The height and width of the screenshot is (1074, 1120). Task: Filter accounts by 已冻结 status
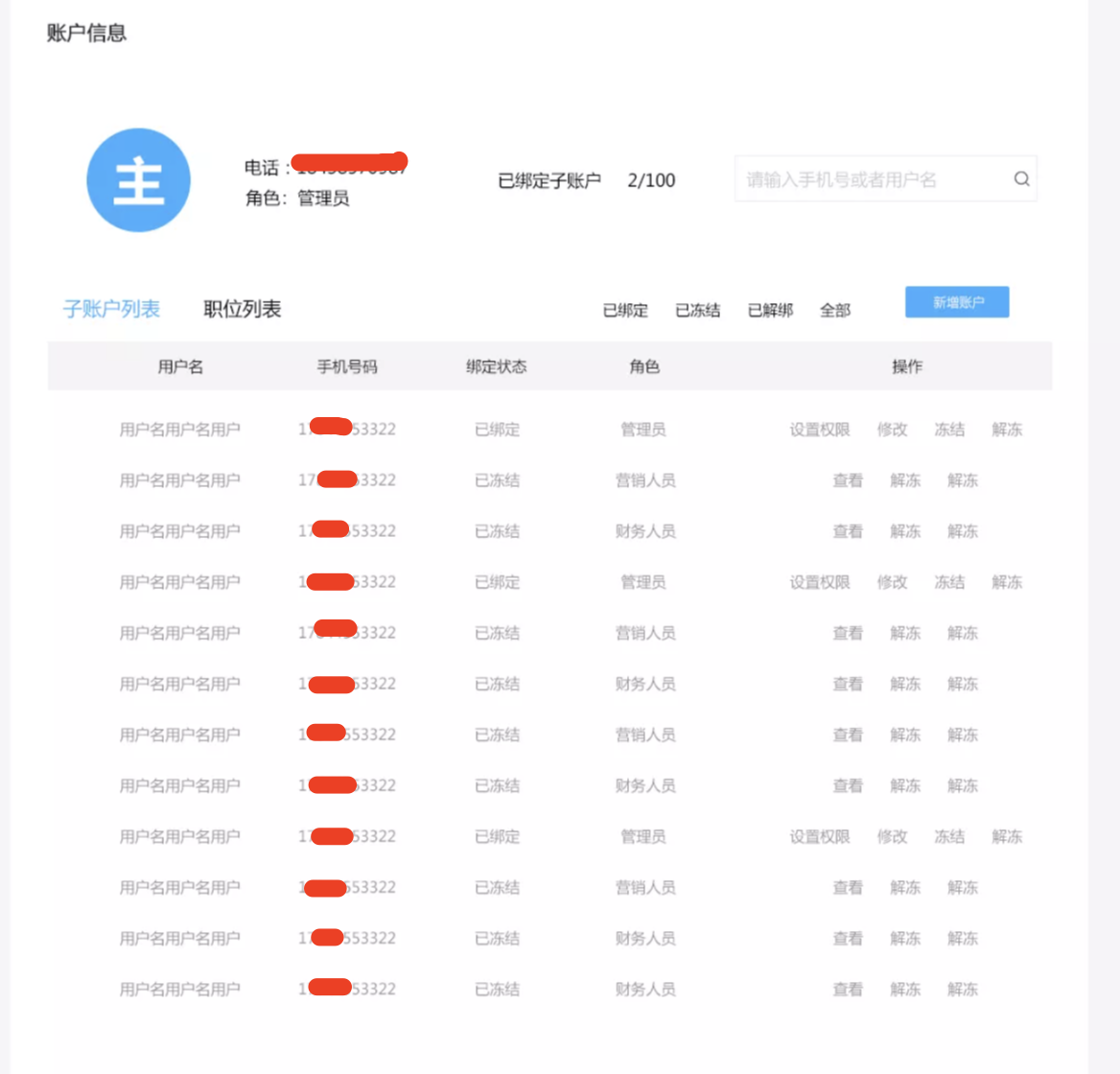[x=697, y=310]
